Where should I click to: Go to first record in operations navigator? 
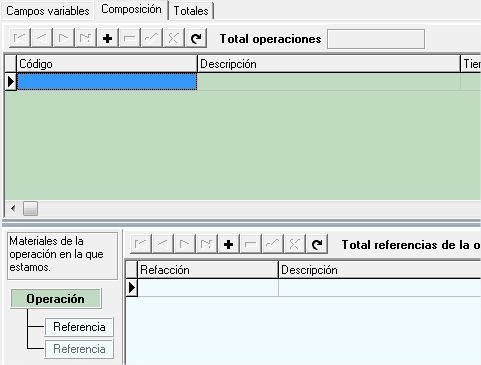pos(20,38)
